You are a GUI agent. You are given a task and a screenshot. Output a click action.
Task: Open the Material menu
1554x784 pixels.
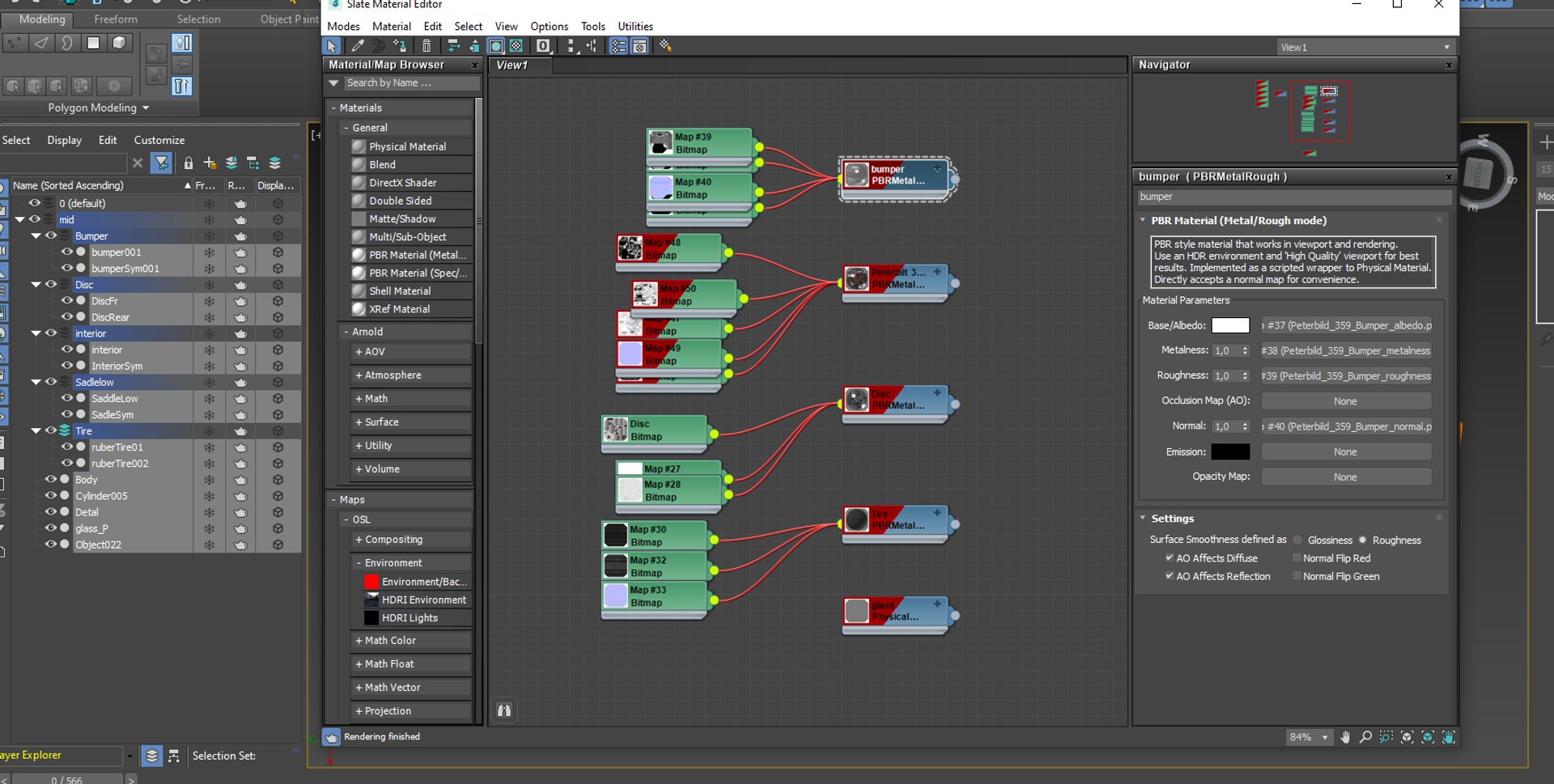392,26
